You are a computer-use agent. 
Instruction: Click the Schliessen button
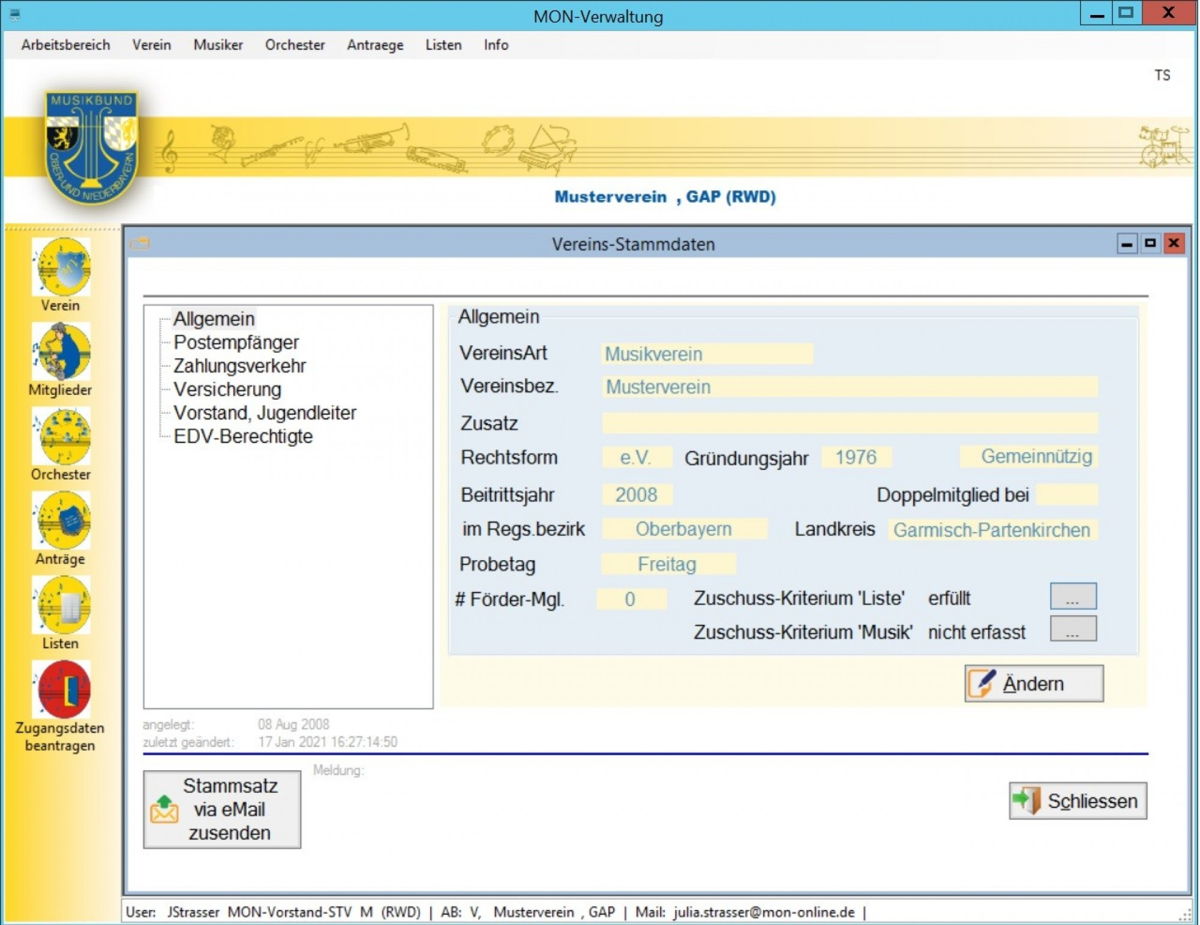pos(1077,801)
